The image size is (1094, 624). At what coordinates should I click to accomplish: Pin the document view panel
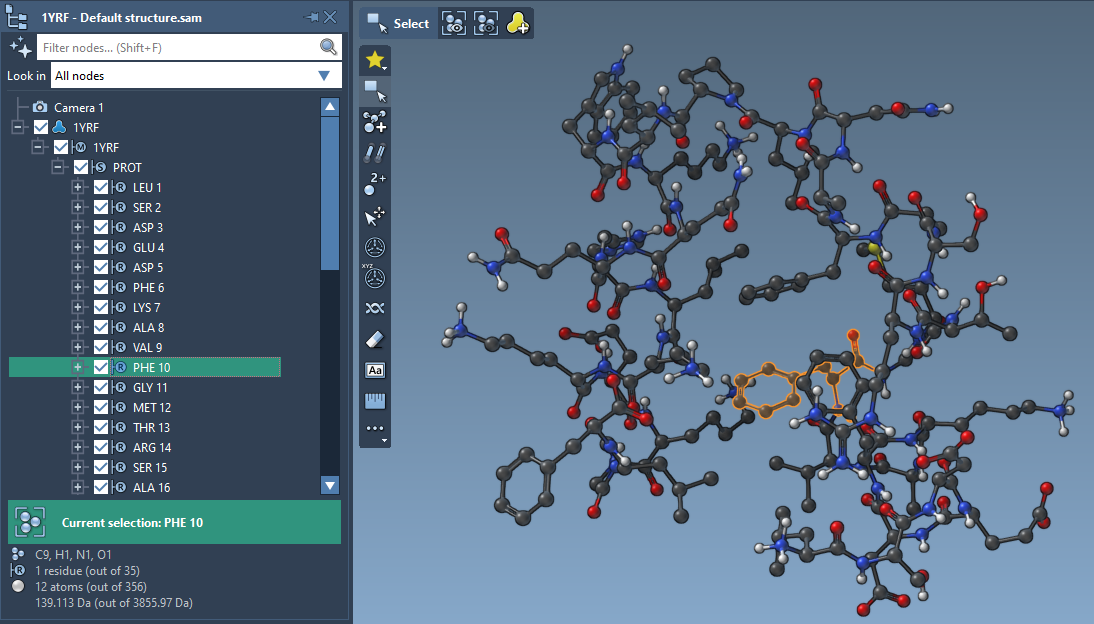tap(311, 17)
